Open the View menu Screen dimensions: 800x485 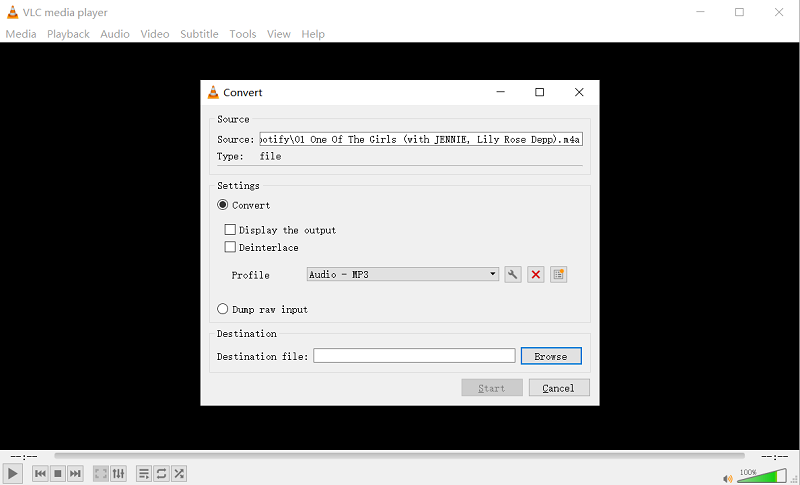[279, 34]
